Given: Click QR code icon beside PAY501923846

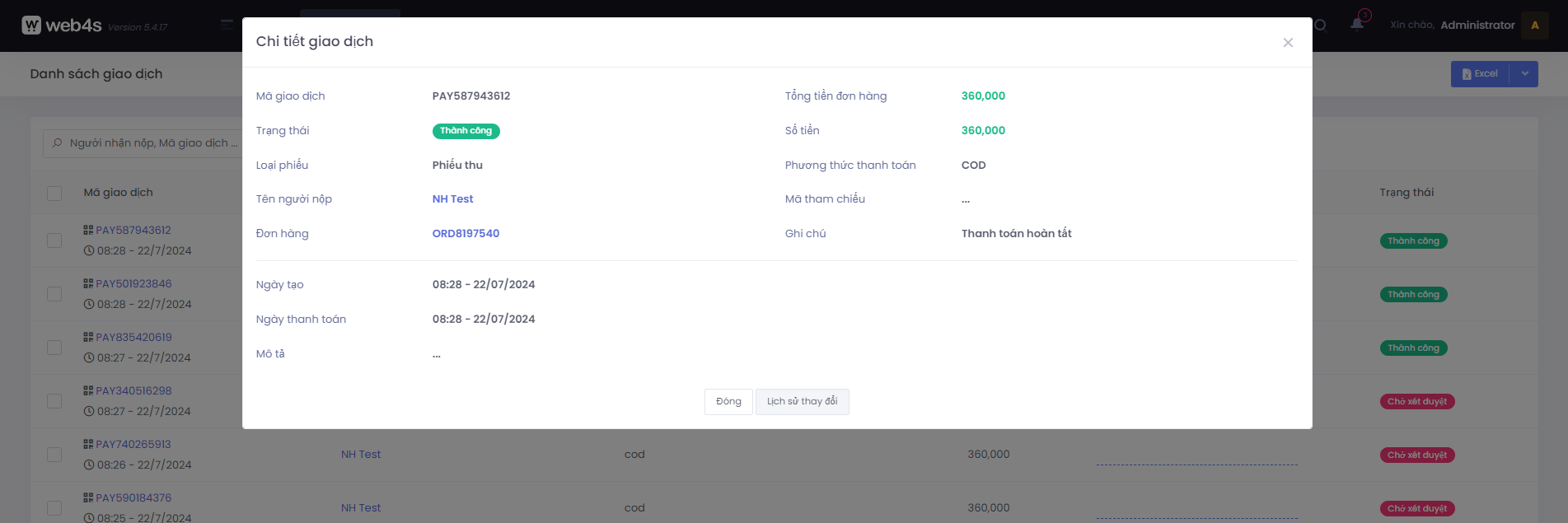Looking at the screenshot, I should (x=88, y=283).
